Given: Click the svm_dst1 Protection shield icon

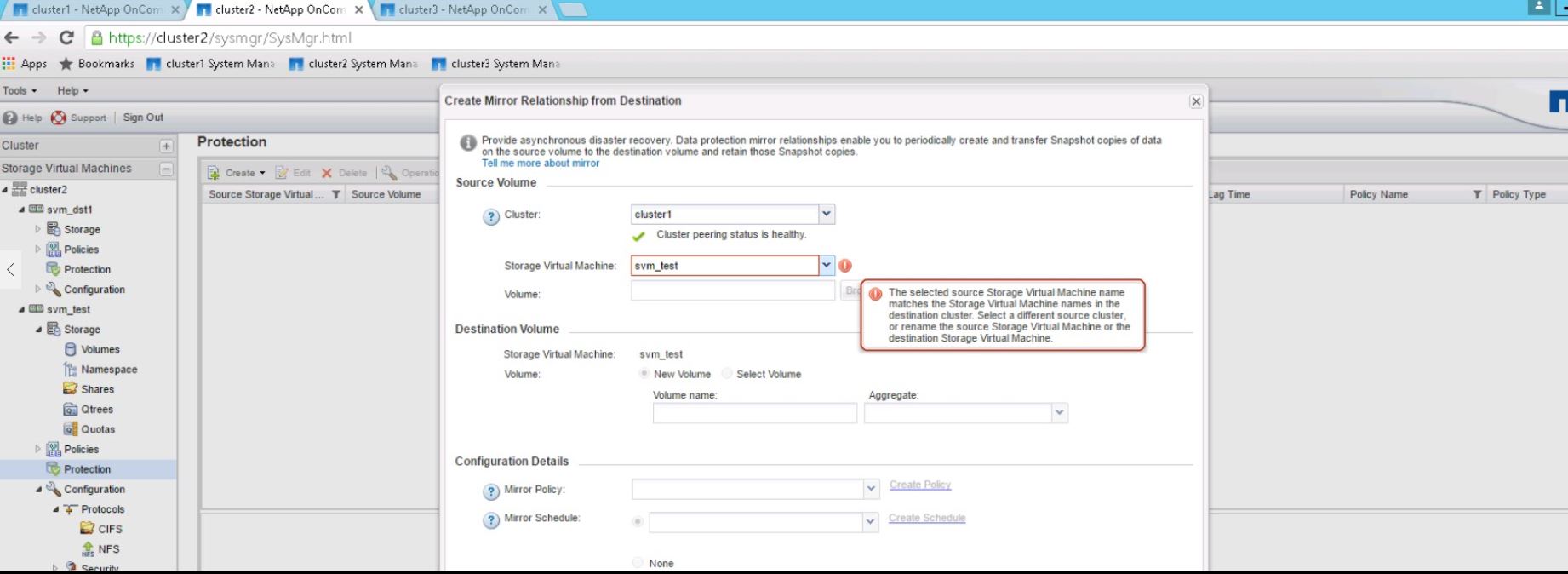Looking at the screenshot, I should point(54,269).
